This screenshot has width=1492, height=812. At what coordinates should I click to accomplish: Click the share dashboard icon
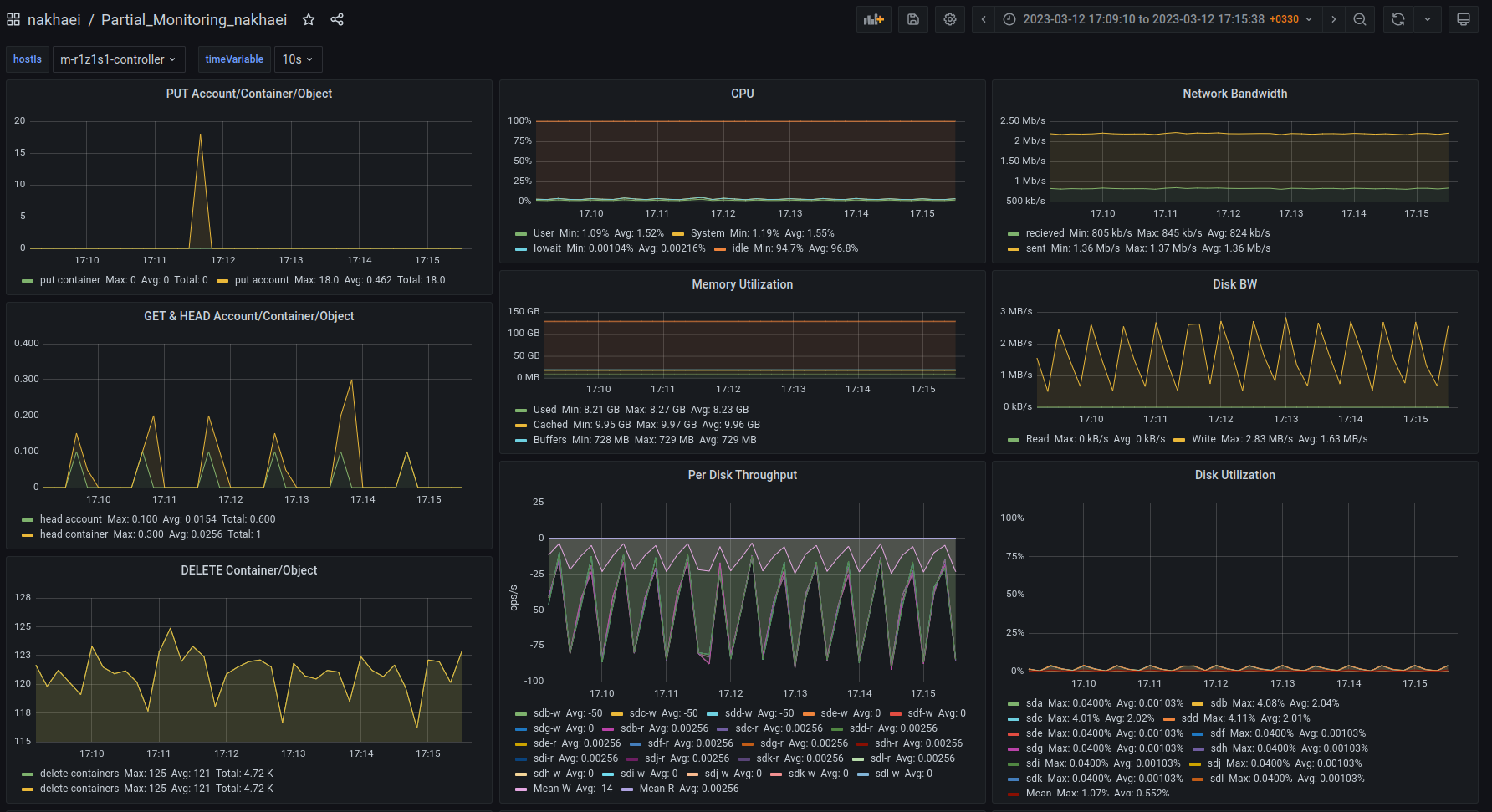337,19
